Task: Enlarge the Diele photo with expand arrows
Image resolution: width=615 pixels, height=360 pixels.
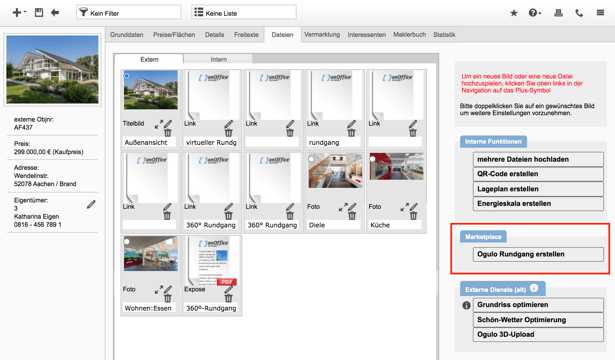Action: pyautogui.click(x=343, y=207)
